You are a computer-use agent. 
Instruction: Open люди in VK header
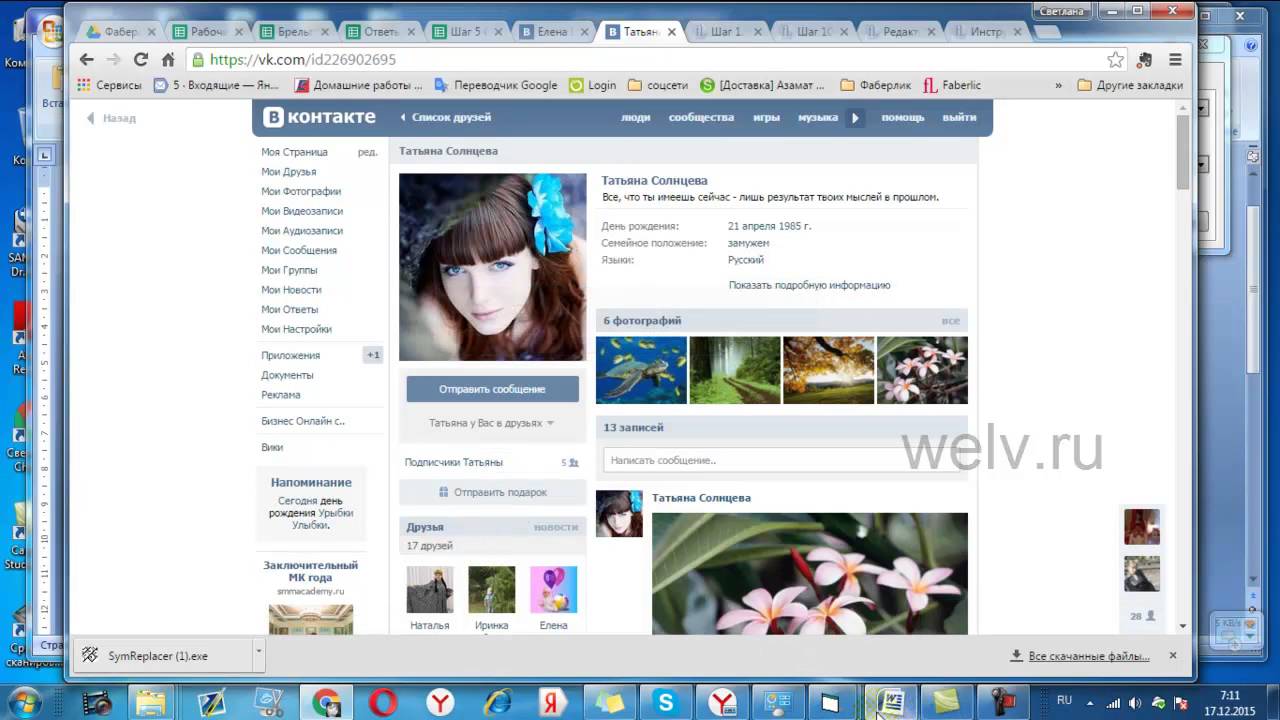(x=635, y=117)
